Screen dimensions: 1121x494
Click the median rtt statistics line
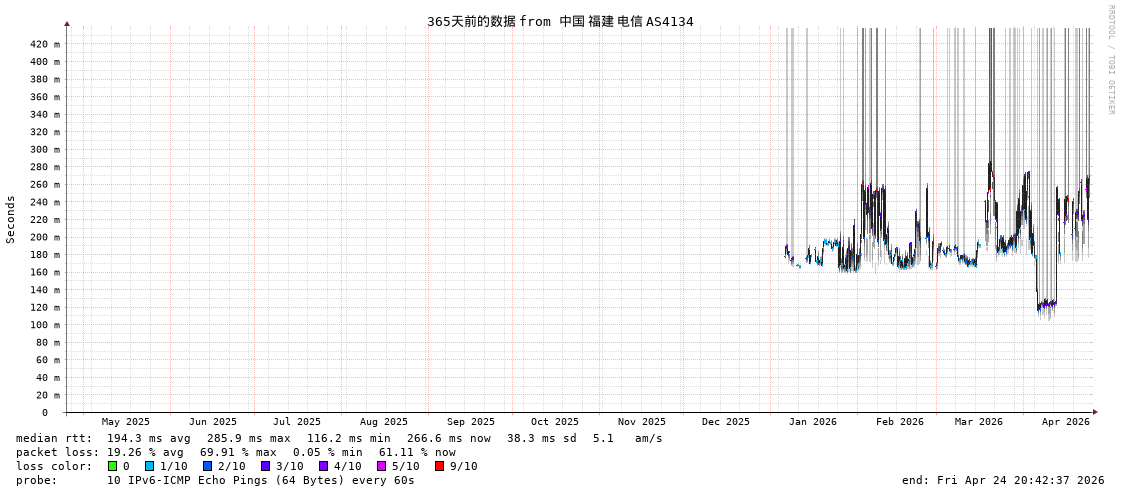(339, 438)
